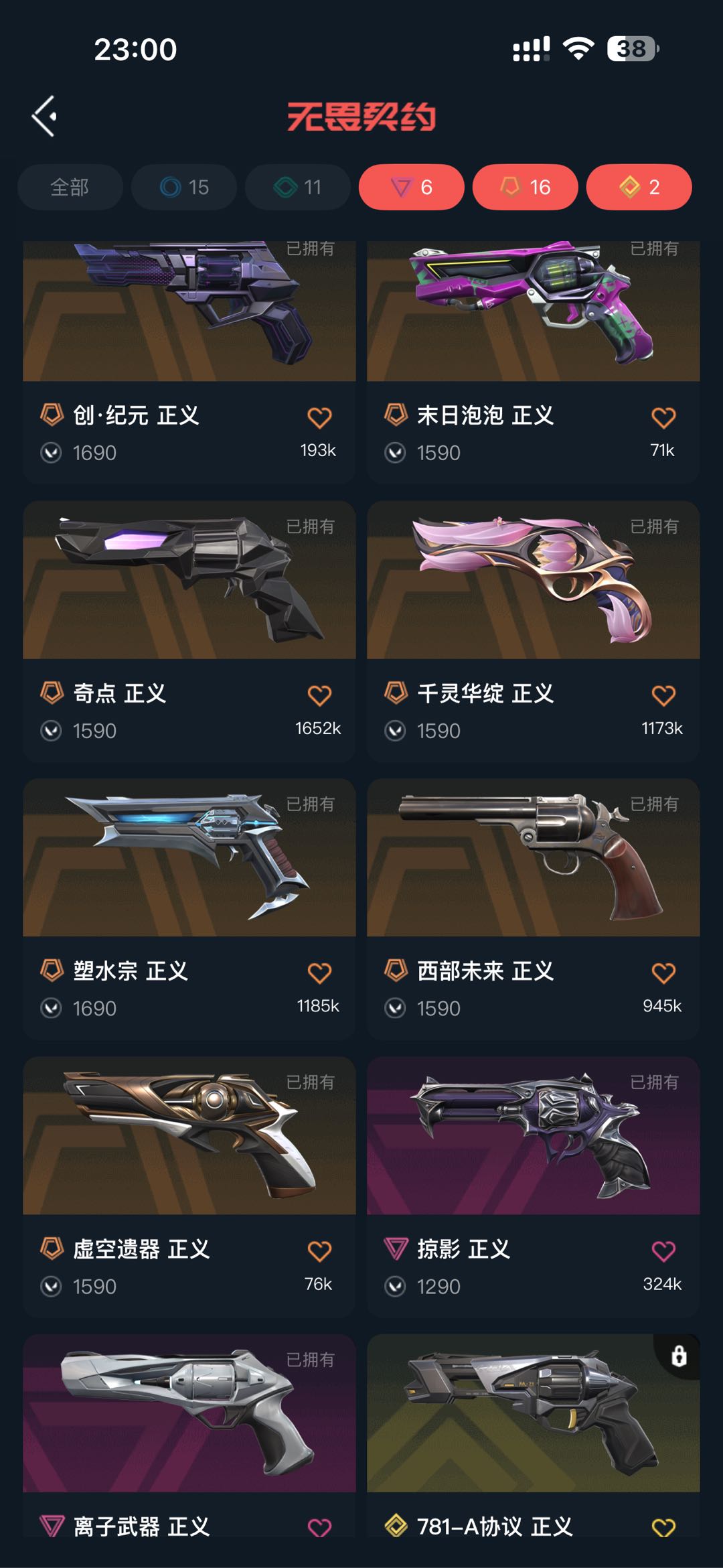Image resolution: width=723 pixels, height=1568 pixels.
Task: Toggle the yellow diamond tier filter 2
Action: (639, 187)
